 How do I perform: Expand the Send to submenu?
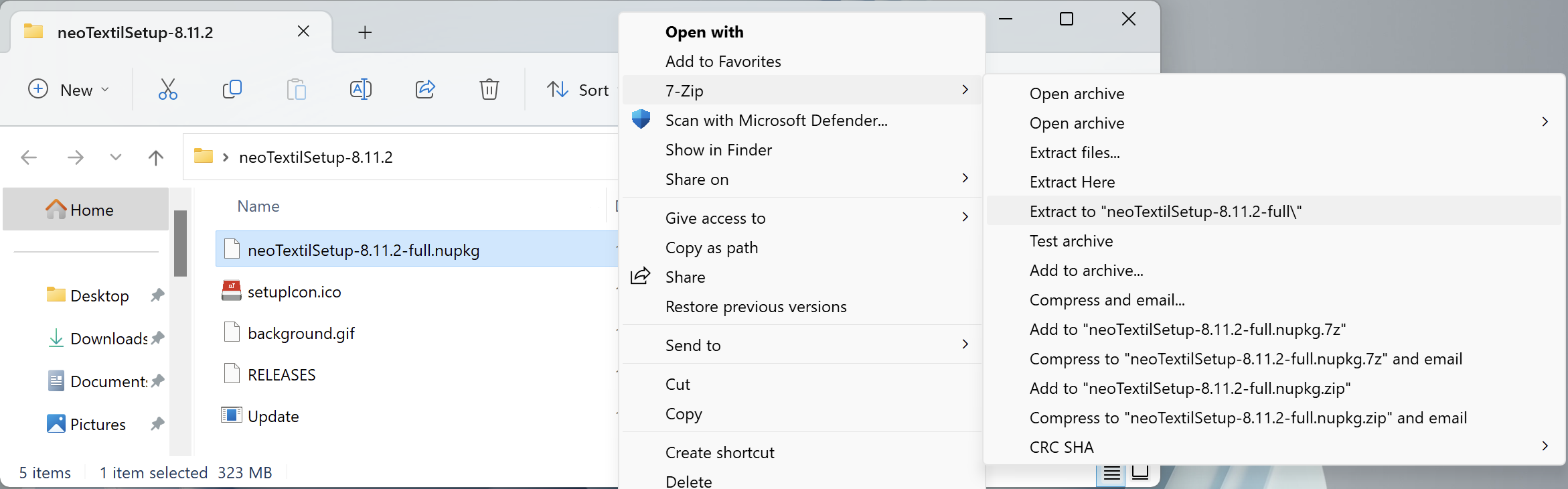click(803, 346)
